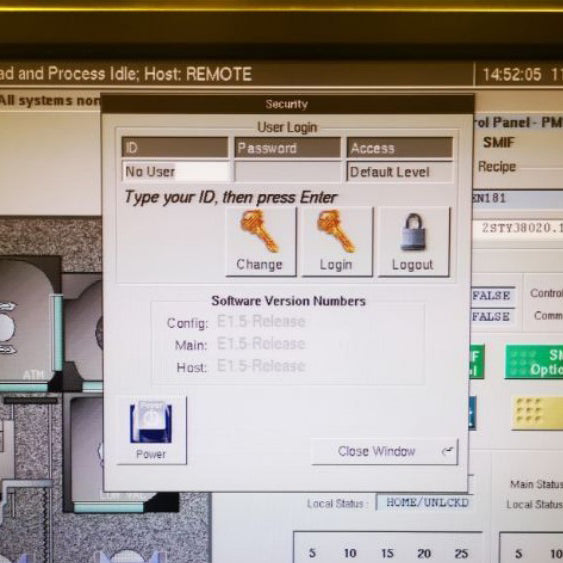Click the ID input field showing No User

click(x=176, y=172)
